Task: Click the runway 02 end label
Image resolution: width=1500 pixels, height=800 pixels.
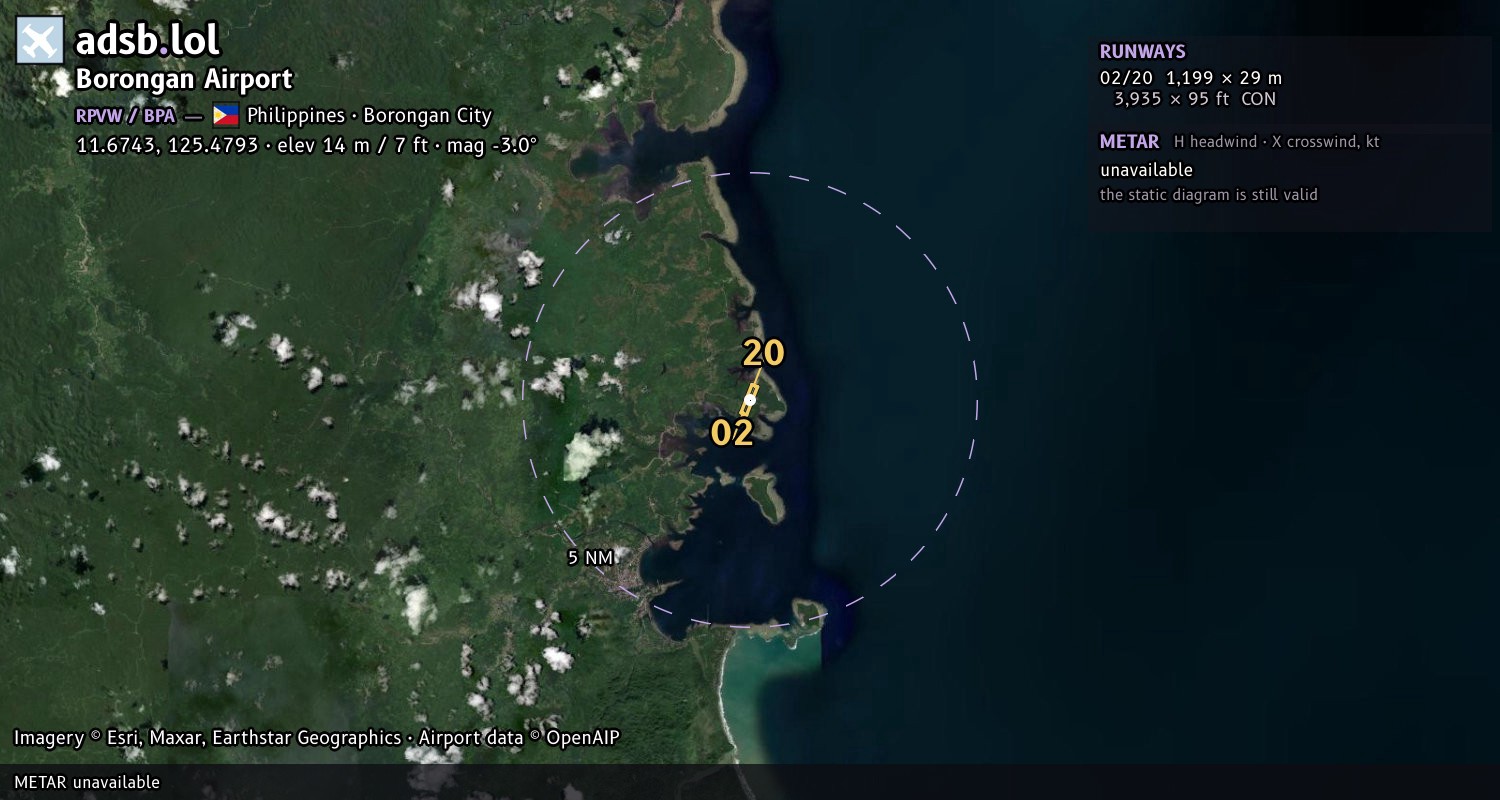Action: tap(731, 433)
